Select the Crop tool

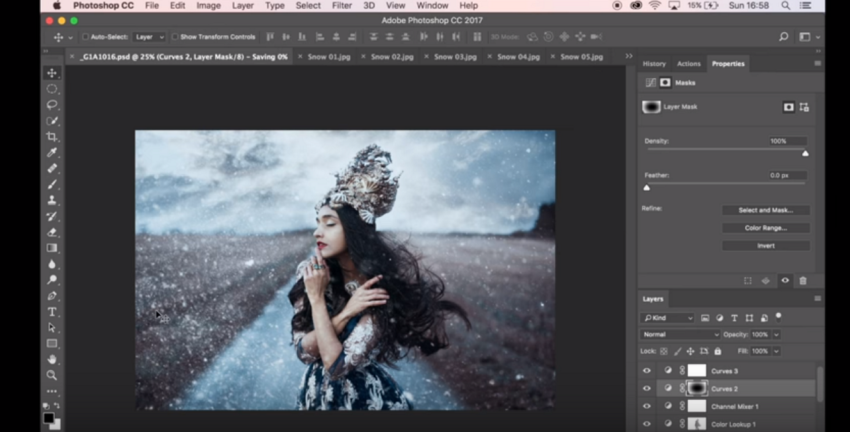tap(52, 137)
